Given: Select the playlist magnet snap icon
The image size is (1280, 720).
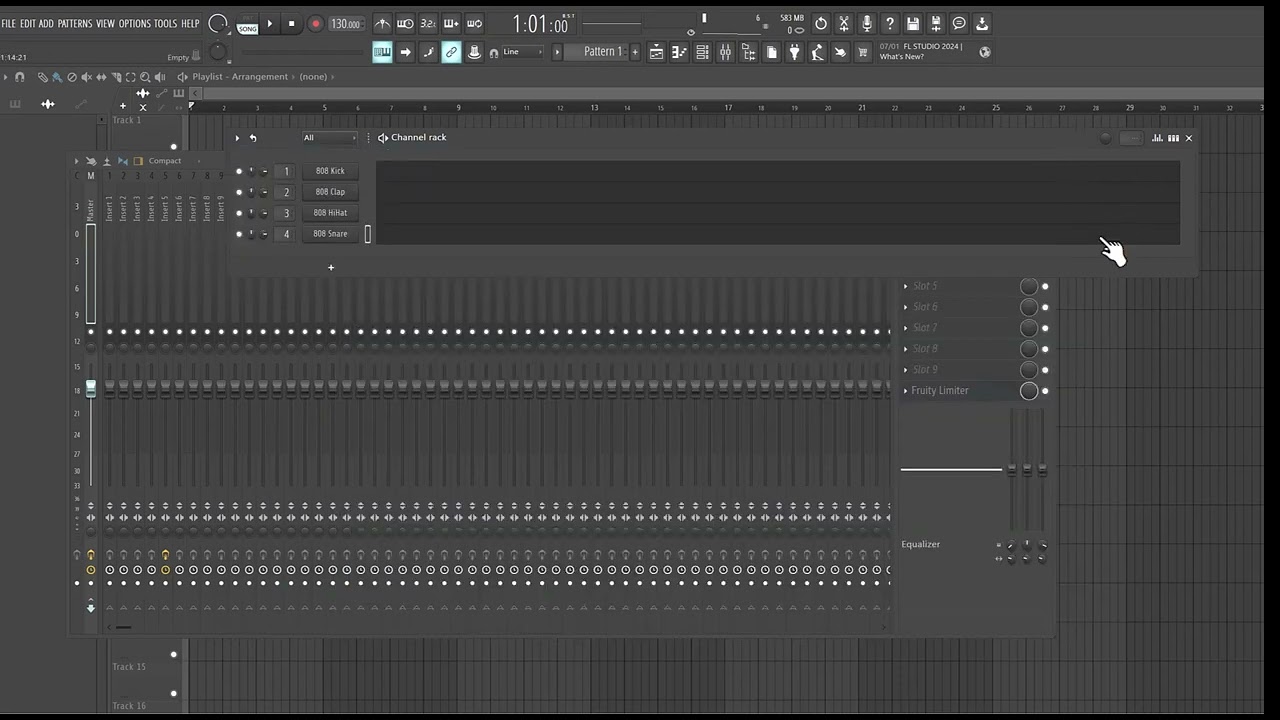Looking at the screenshot, I should point(20,77).
